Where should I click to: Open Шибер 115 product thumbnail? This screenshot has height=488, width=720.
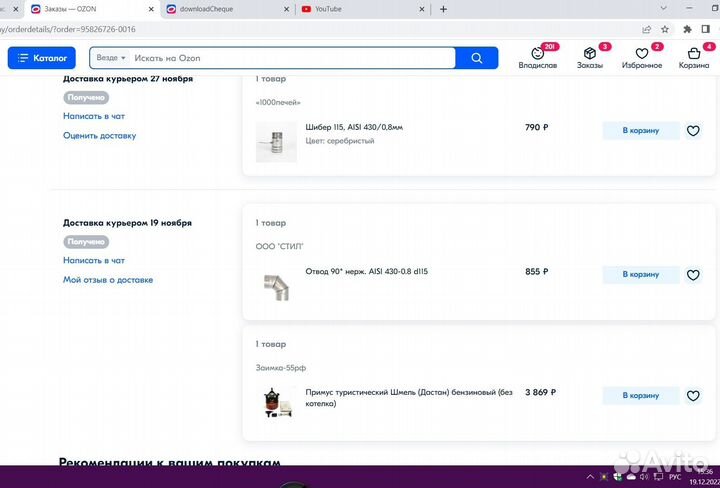tap(276, 142)
